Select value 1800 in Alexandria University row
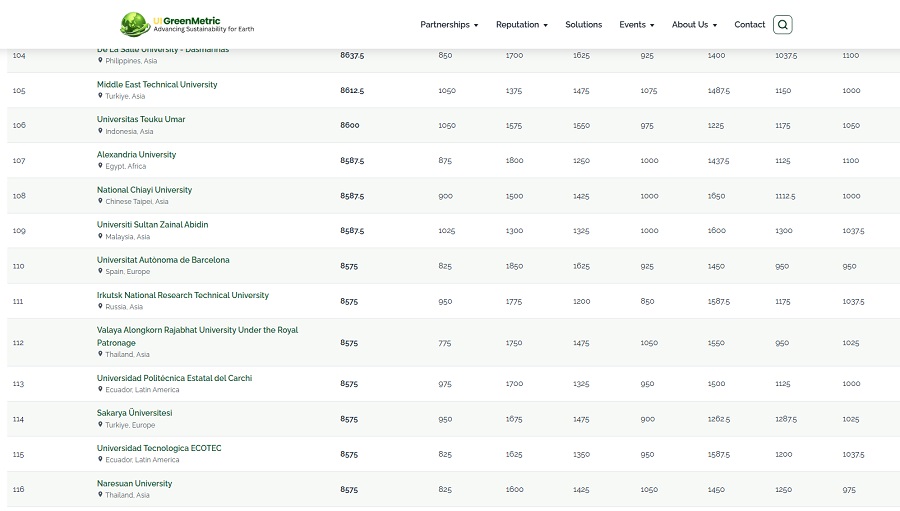This screenshot has width=900, height=511. tap(514, 161)
